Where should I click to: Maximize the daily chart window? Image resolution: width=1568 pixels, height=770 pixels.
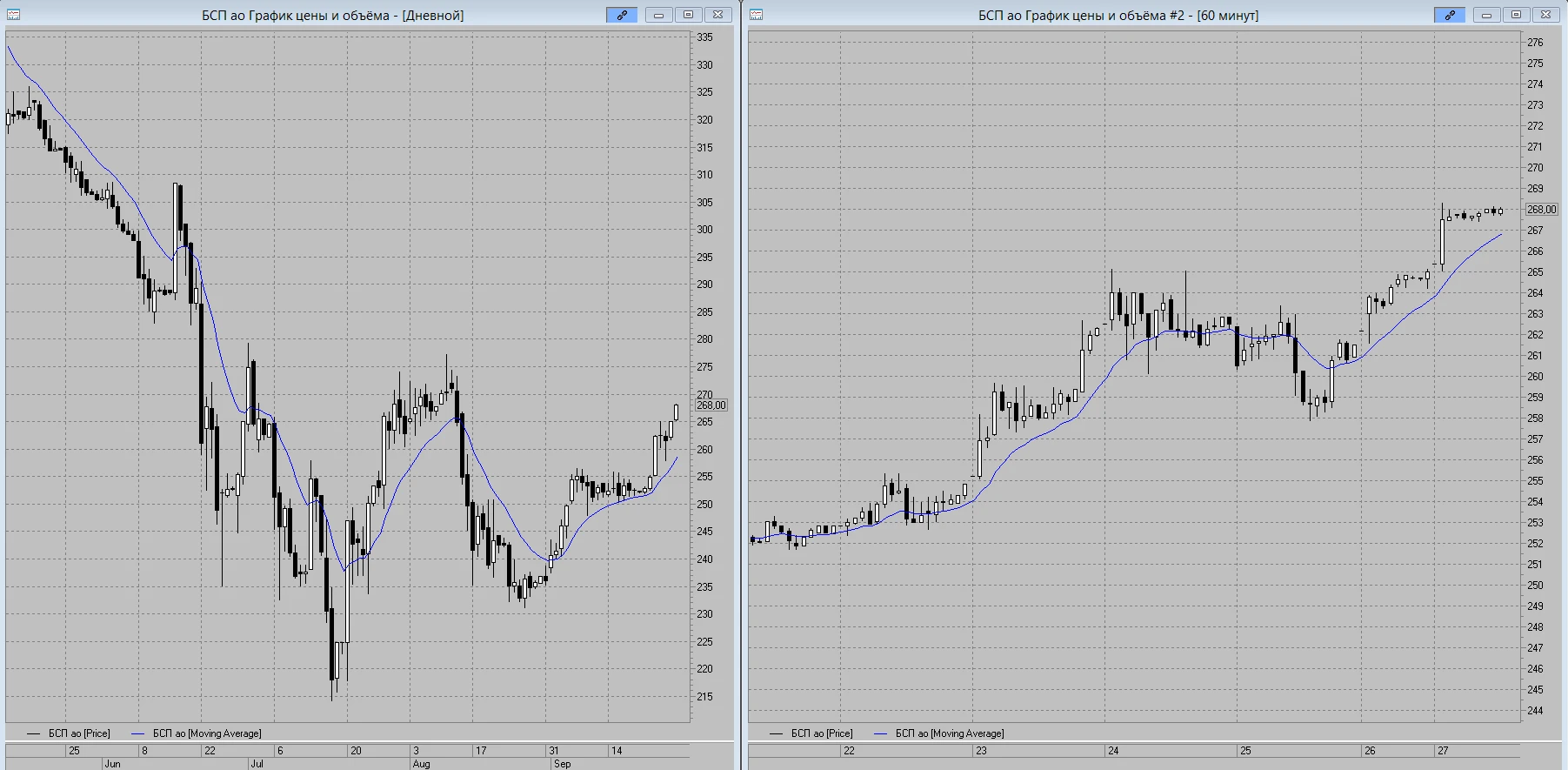[689, 15]
